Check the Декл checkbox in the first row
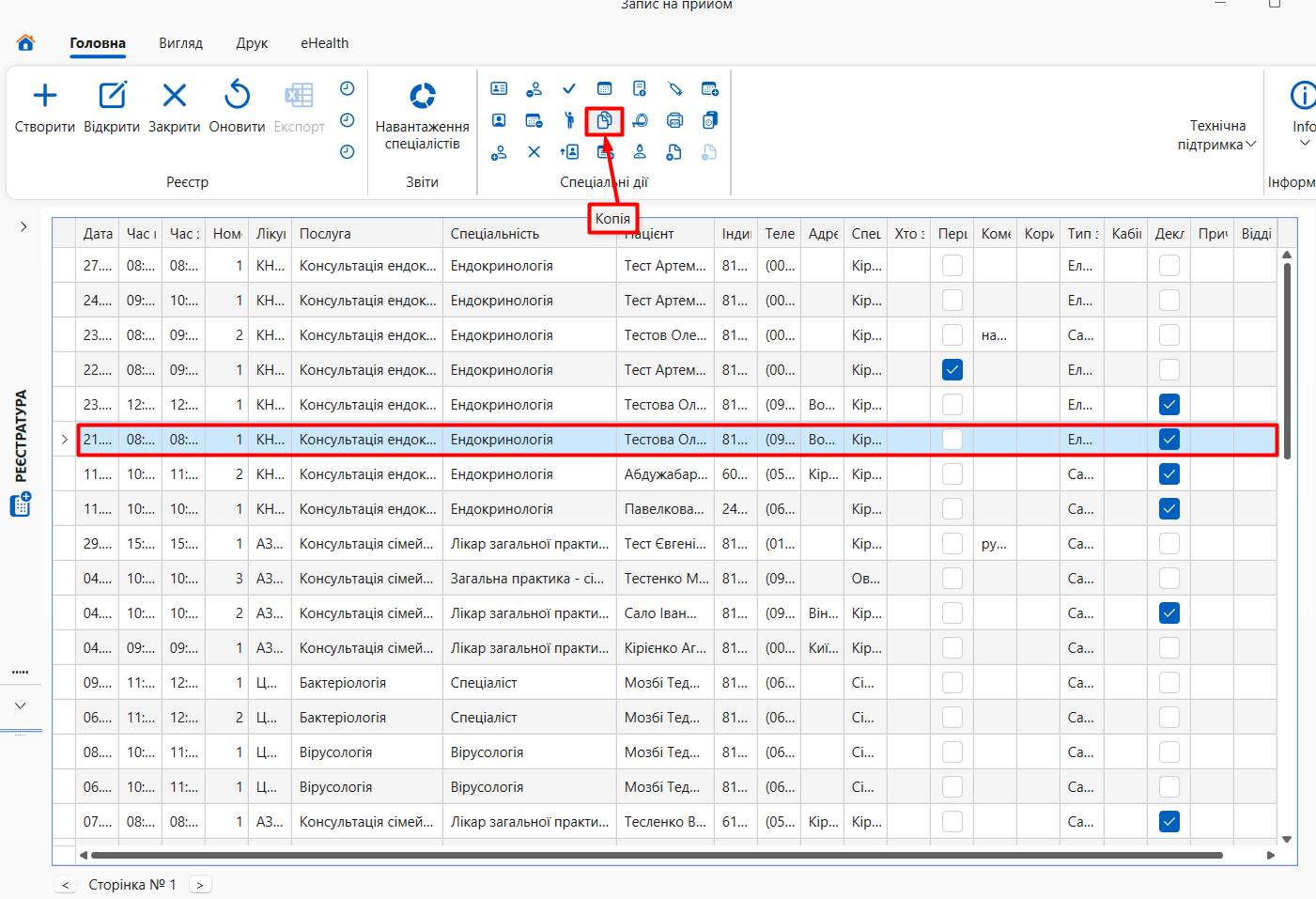 (x=1169, y=266)
